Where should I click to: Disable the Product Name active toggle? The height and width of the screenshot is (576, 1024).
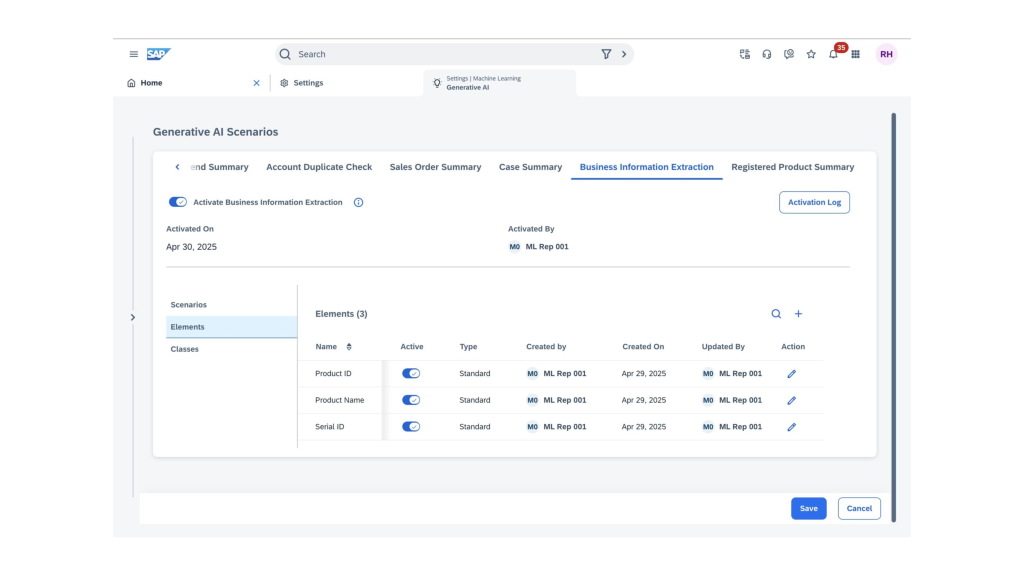coord(411,400)
